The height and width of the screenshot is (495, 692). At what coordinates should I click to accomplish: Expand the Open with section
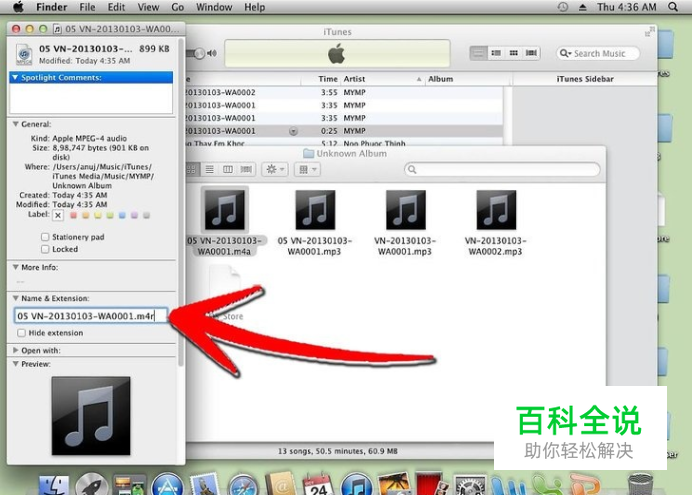[16, 350]
